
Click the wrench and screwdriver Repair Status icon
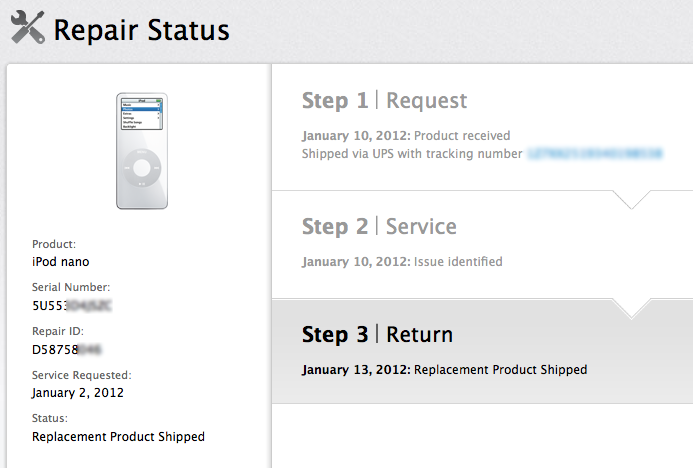pos(28,27)
